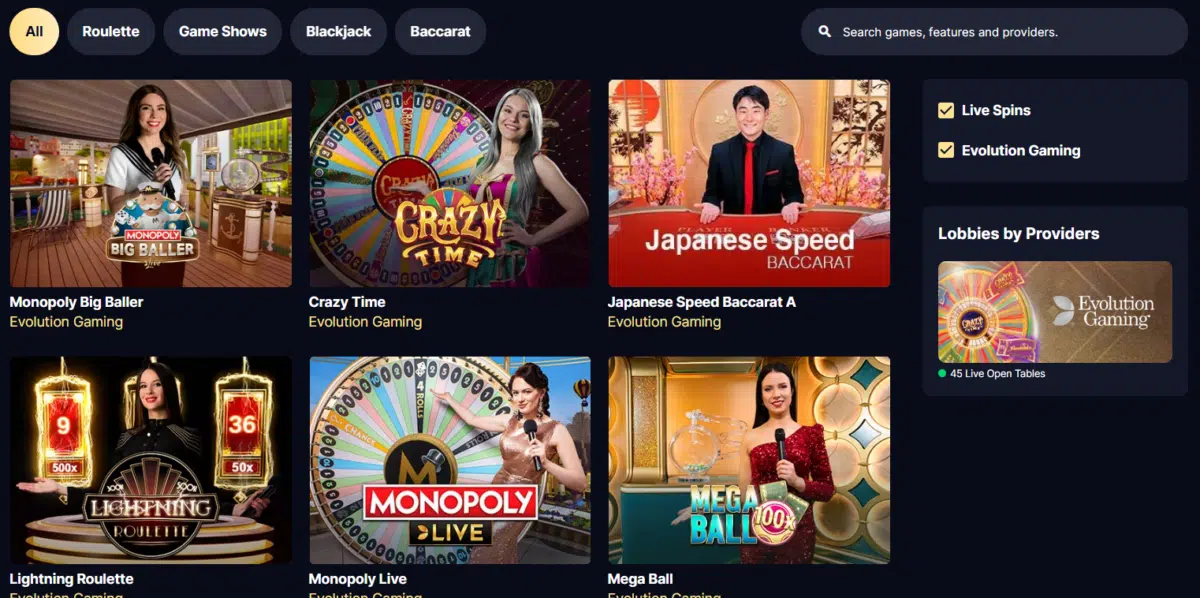Open Japanese Speed Baccarat thumbnail
The height and width of the screenshot is (598, 1200).
point(749,184)
